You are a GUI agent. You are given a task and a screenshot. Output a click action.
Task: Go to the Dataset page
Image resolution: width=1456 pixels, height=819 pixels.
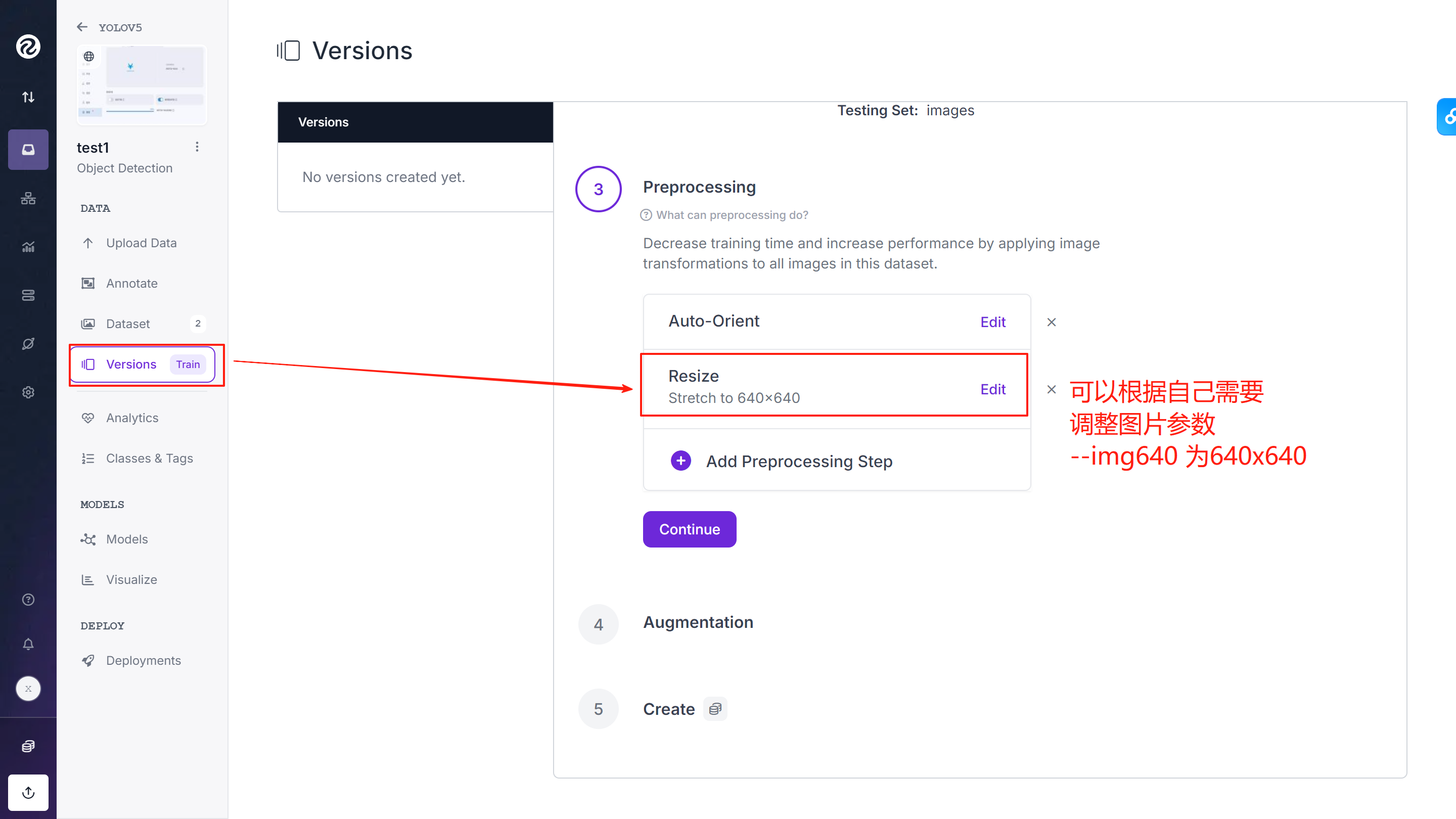coord(128,324)
